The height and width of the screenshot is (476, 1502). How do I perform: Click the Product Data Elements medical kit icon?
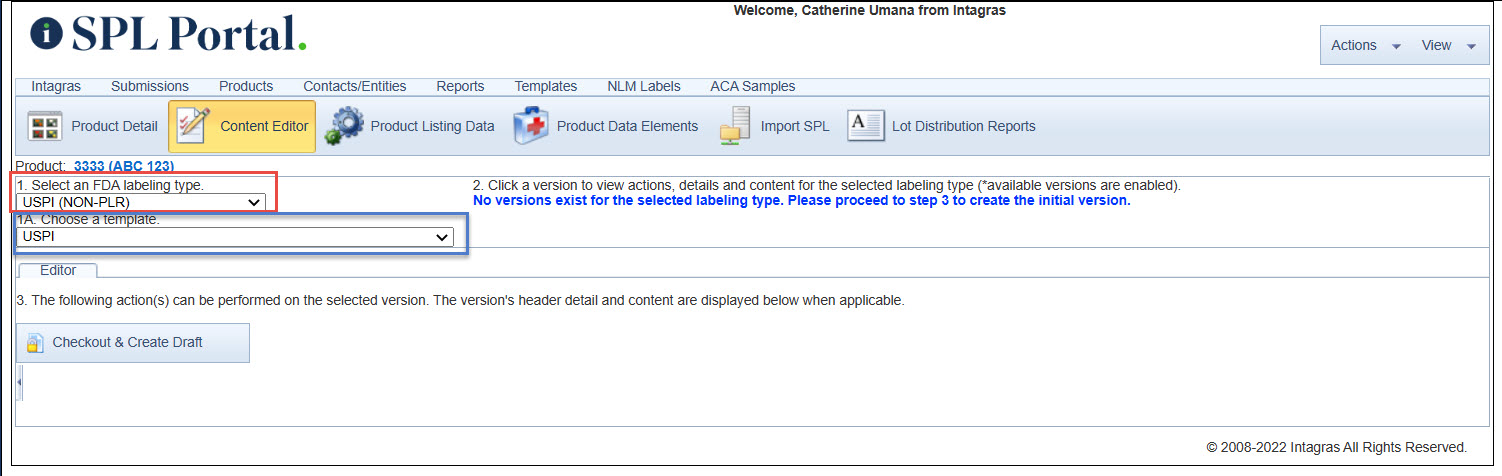point(531,126)
